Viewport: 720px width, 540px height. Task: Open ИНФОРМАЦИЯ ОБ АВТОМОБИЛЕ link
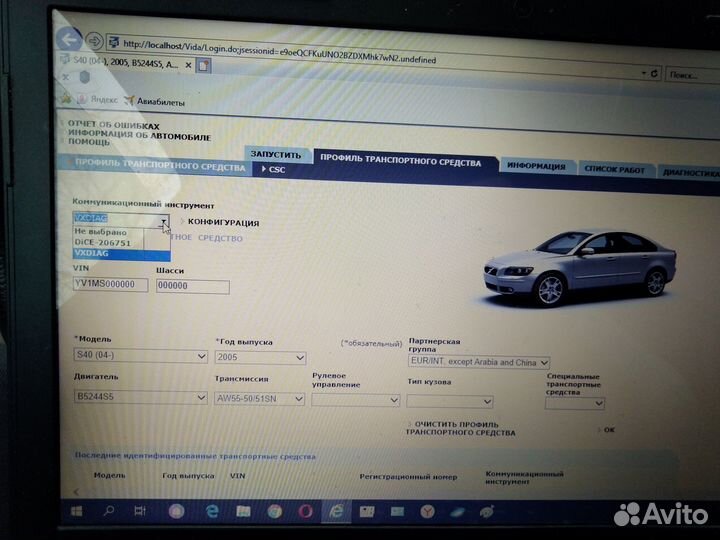139,135
